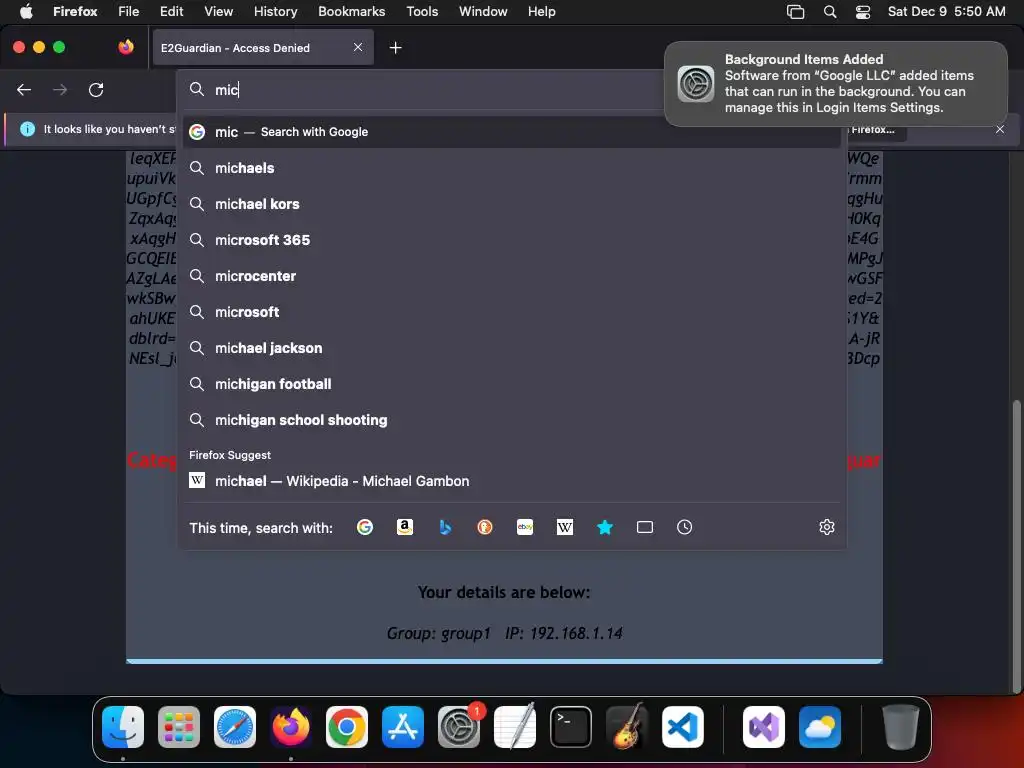This screenshot has width=1024, height=768.
Task: Open Wikipedia Michael Gambon suggestion
Action: point(511,481)
